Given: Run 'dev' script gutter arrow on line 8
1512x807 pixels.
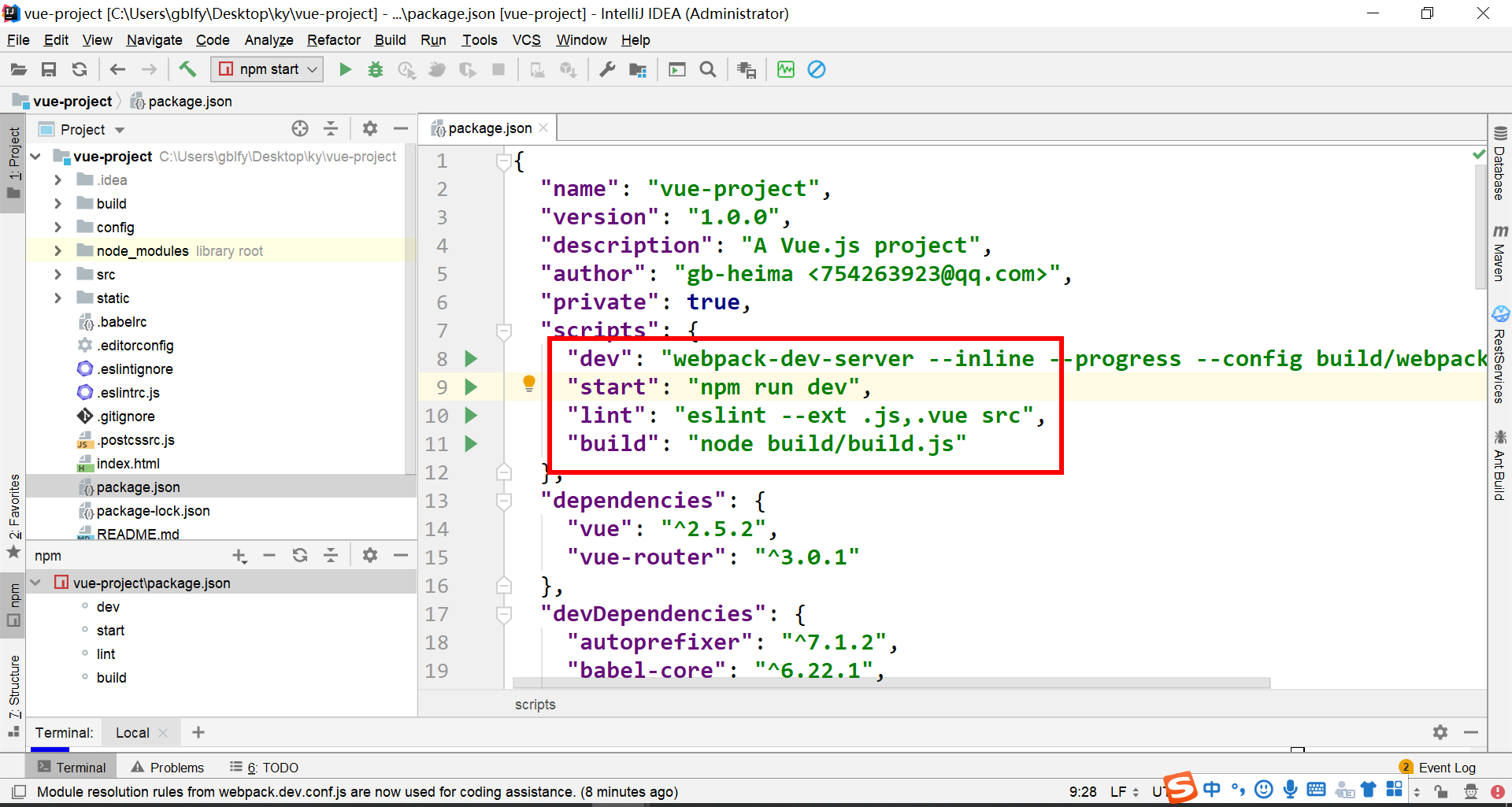Looking at the screenshot, I should (x=471, y=359).
